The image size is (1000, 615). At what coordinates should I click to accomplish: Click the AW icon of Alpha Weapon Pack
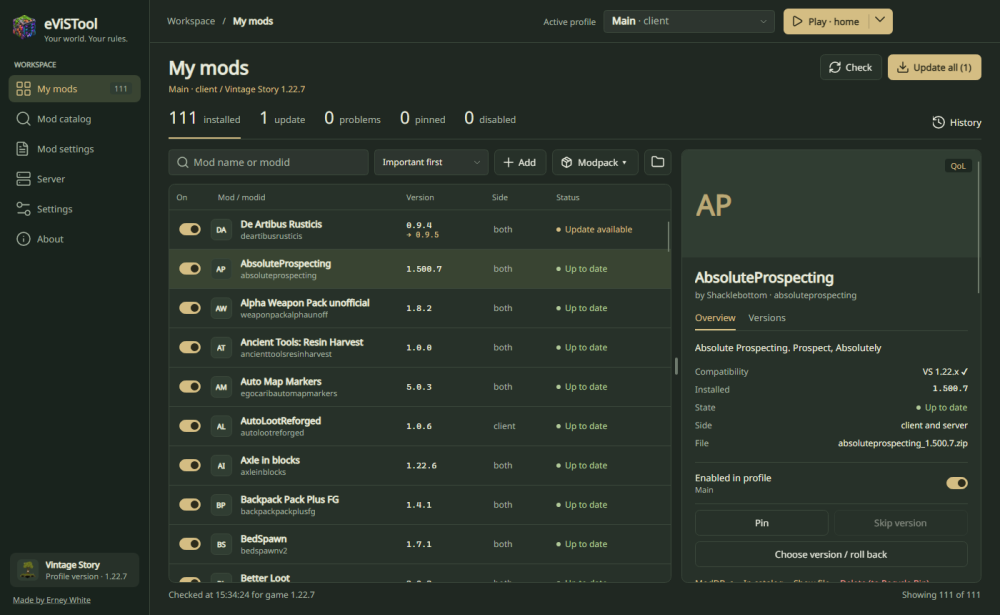221,308
